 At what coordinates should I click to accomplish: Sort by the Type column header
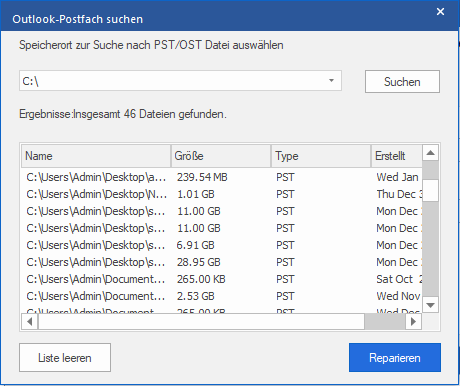coord(321,156)
